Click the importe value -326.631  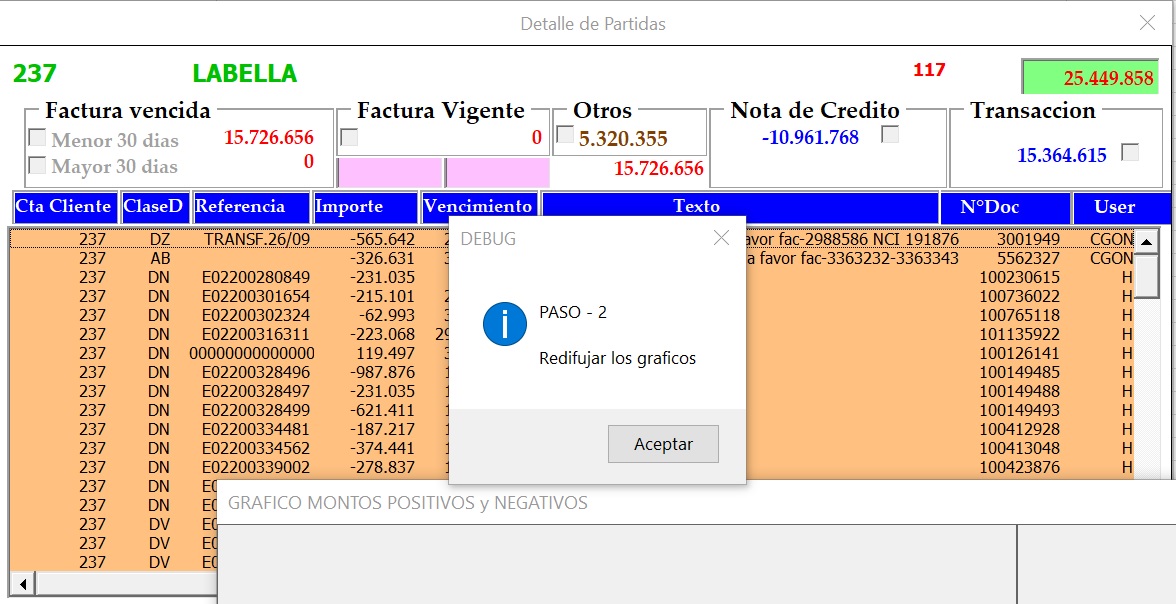(382, 258)
